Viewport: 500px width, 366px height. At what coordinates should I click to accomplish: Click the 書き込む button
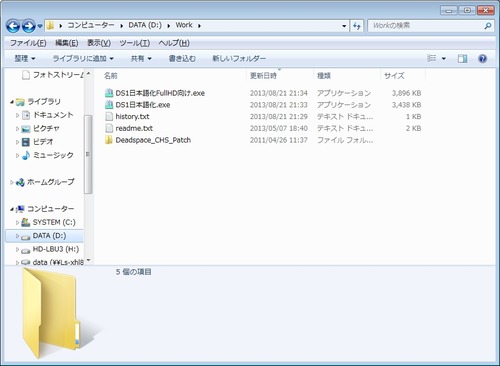(182, 59)
